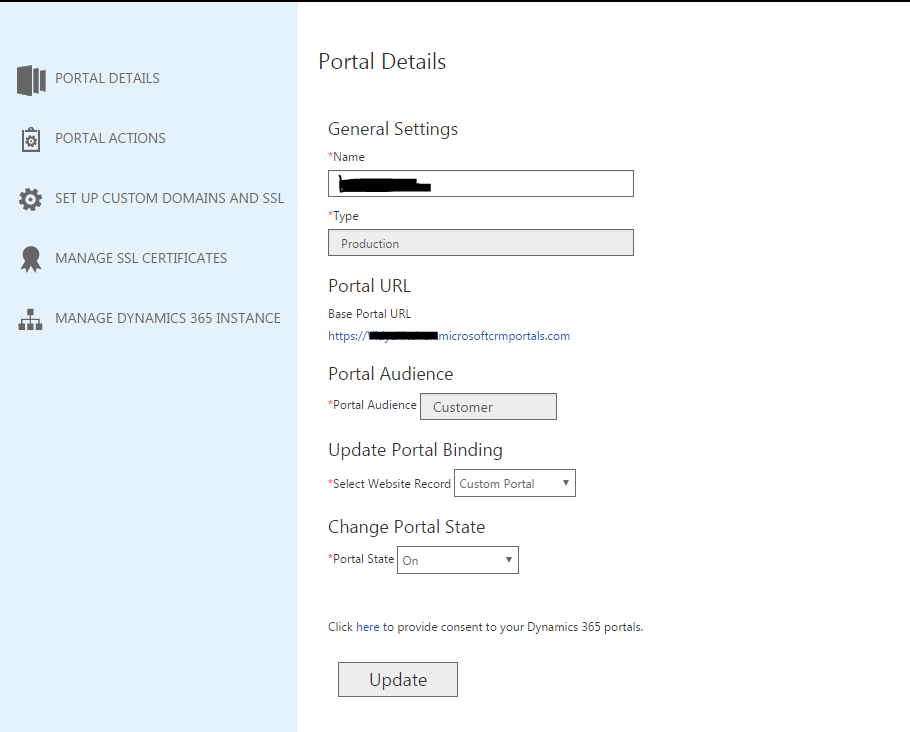
Task: Navigate to Set Up Custom Domains and SSL
Action: (x=168, y=198)
